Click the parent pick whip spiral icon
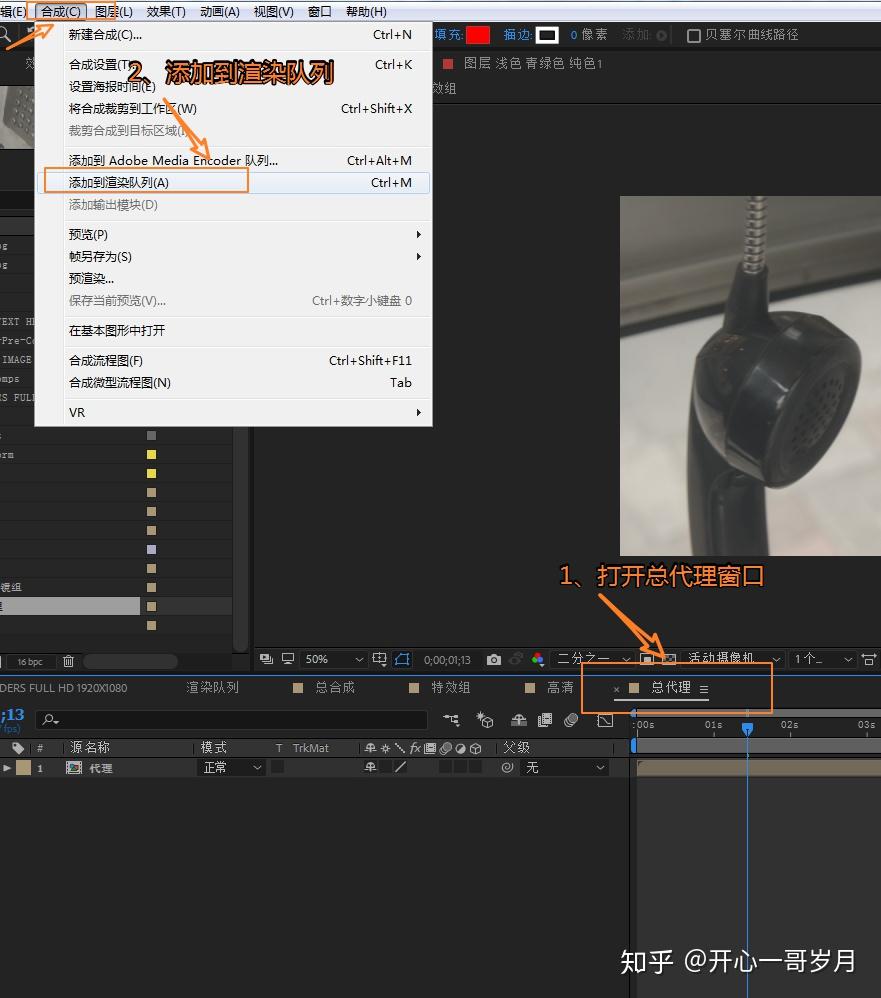This screenshot has height=998, width=881. (x=507, y=768)
